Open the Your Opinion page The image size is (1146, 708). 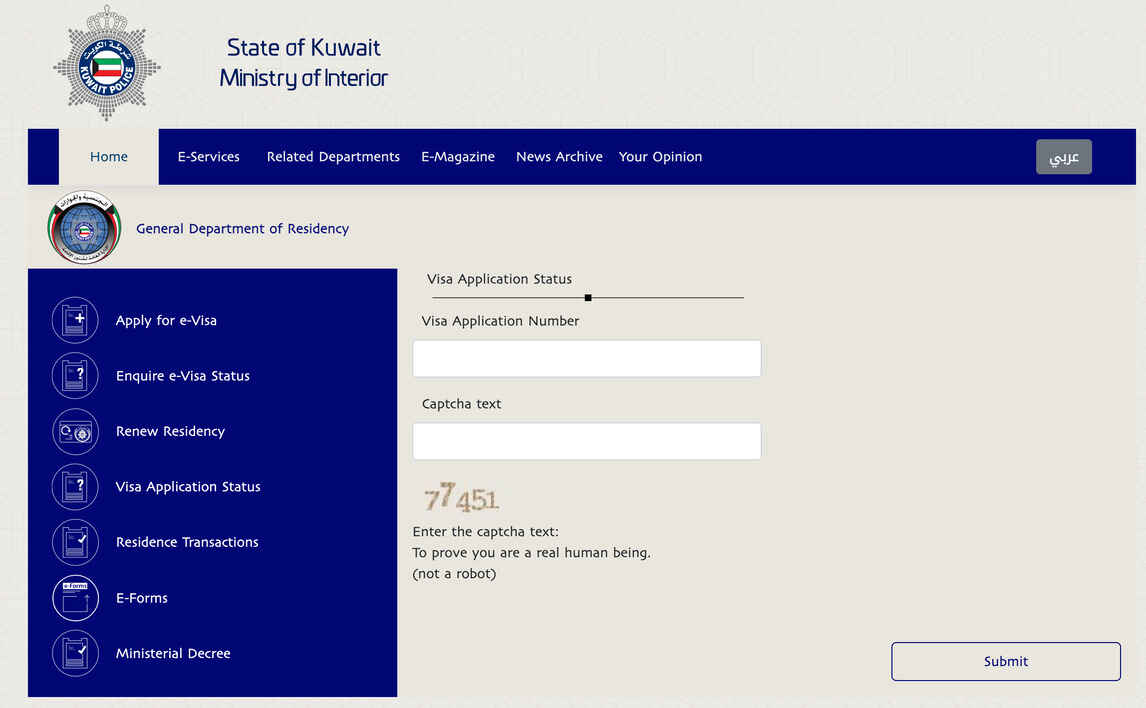pyautogui.click(x=660, y=156)
